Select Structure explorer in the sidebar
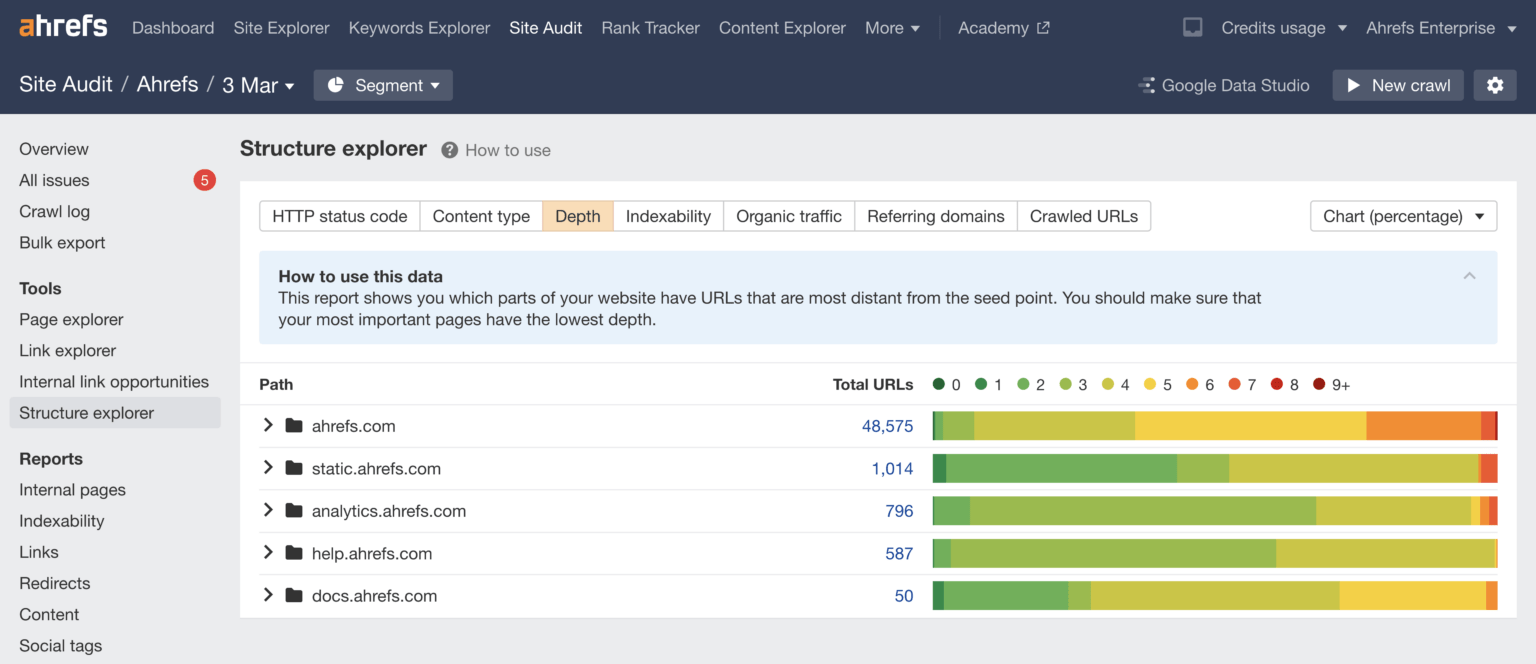The height and width of the screenshot is (664, 1536). [86, 412]
